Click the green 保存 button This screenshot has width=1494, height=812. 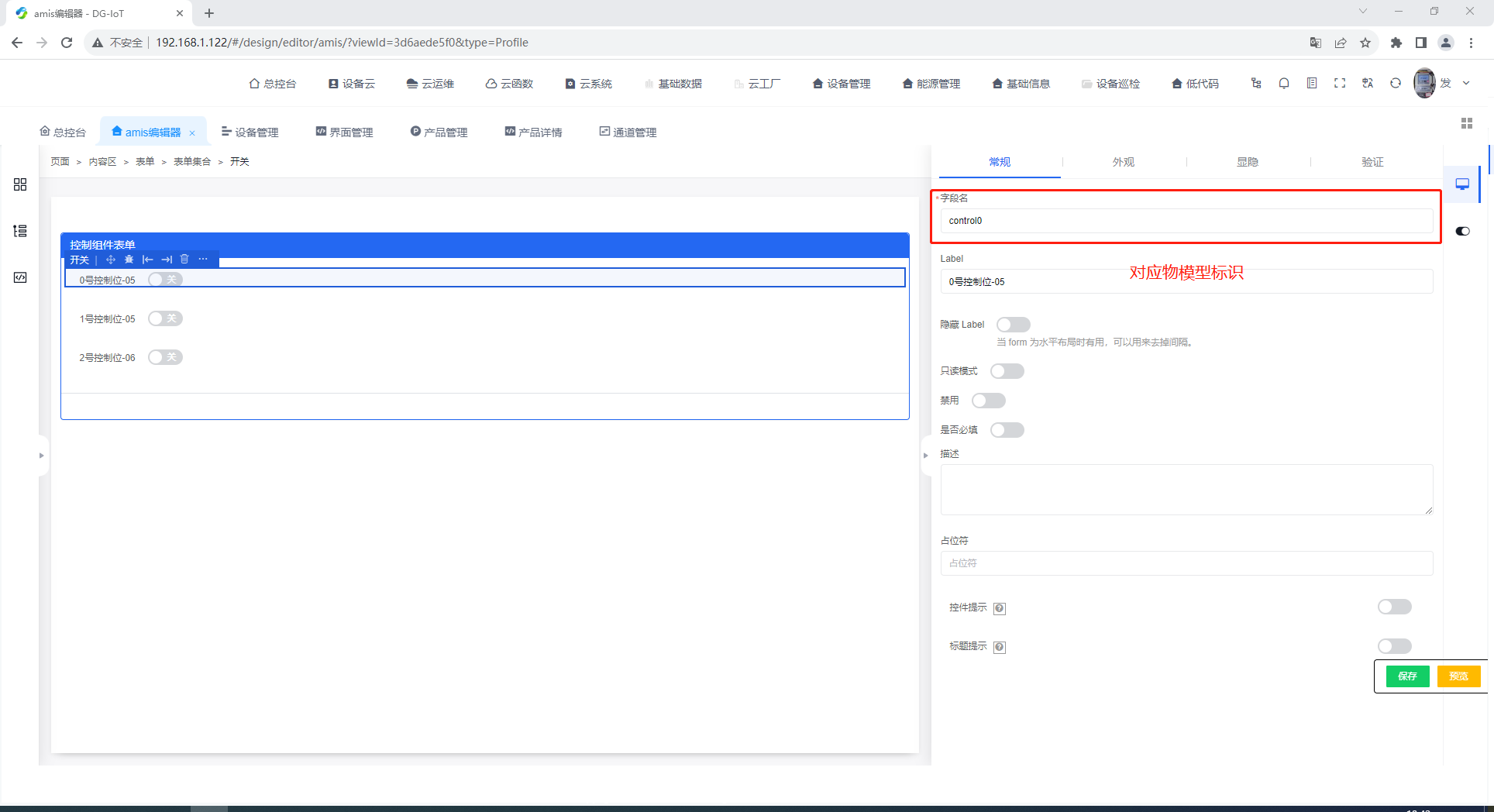[x=1407, y=676]
